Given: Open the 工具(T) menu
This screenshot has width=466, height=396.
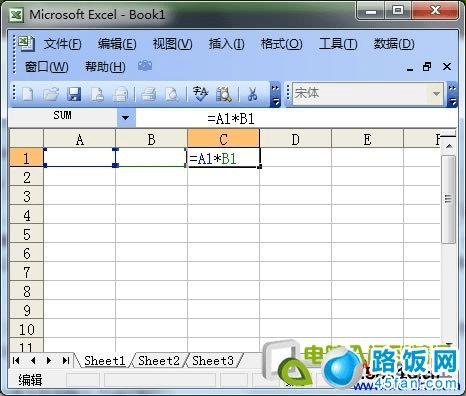Looking at the screenshot, I should pyautogui.click(x=338, y=44).
